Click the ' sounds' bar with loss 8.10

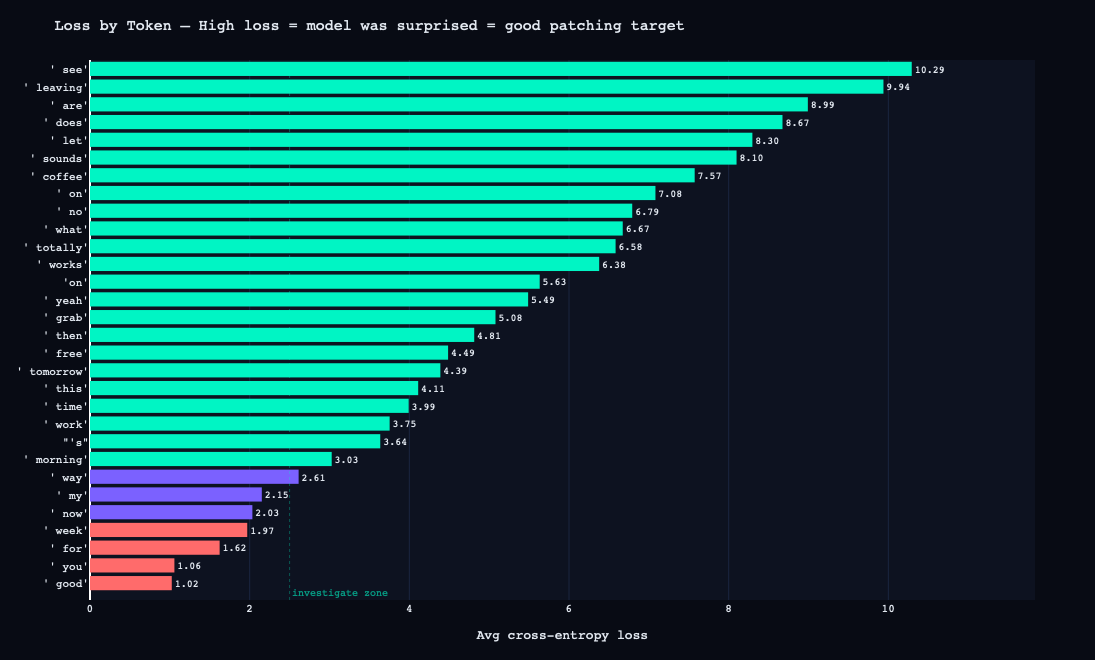413,158
